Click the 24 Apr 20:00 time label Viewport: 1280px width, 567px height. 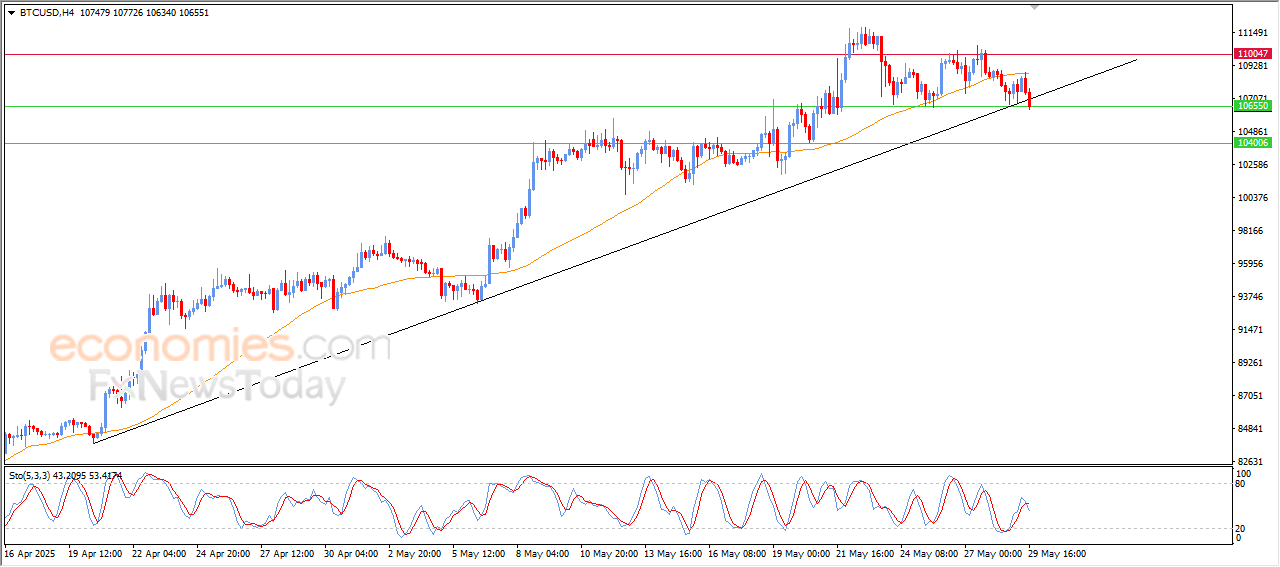click(223, 553)
